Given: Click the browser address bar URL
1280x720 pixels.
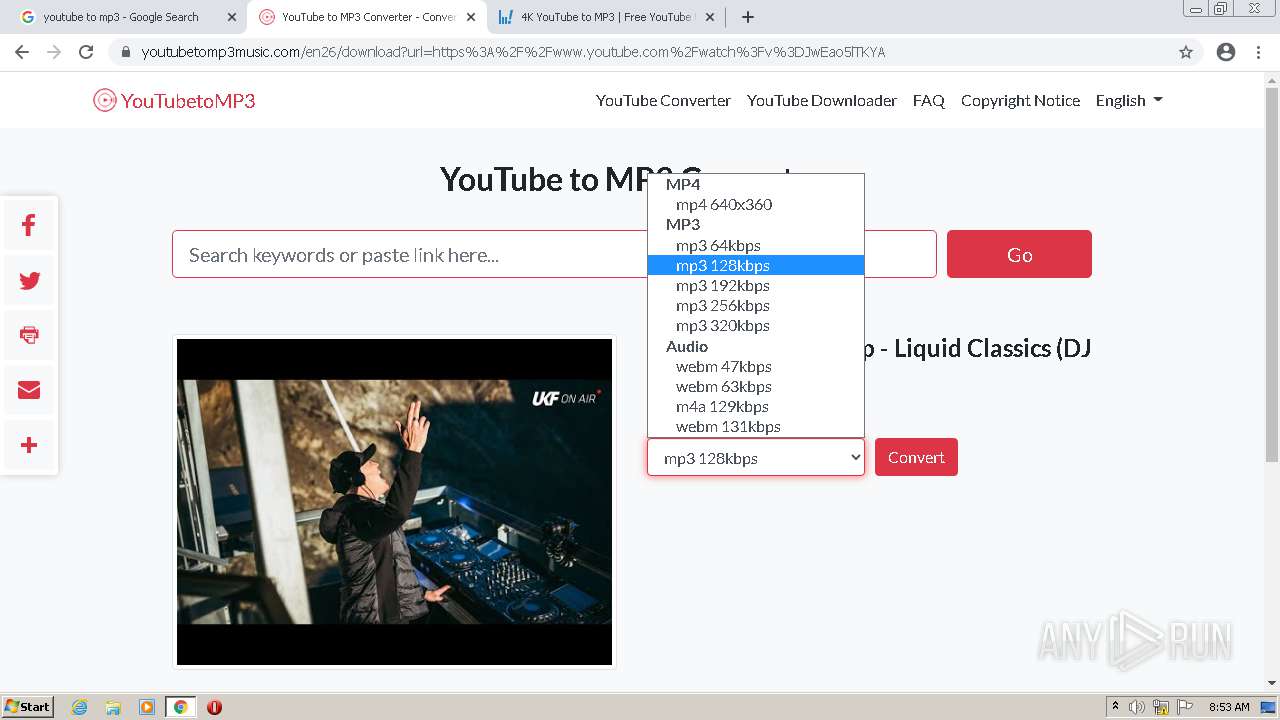Looking at the screenshot, I should click(513, 52).
